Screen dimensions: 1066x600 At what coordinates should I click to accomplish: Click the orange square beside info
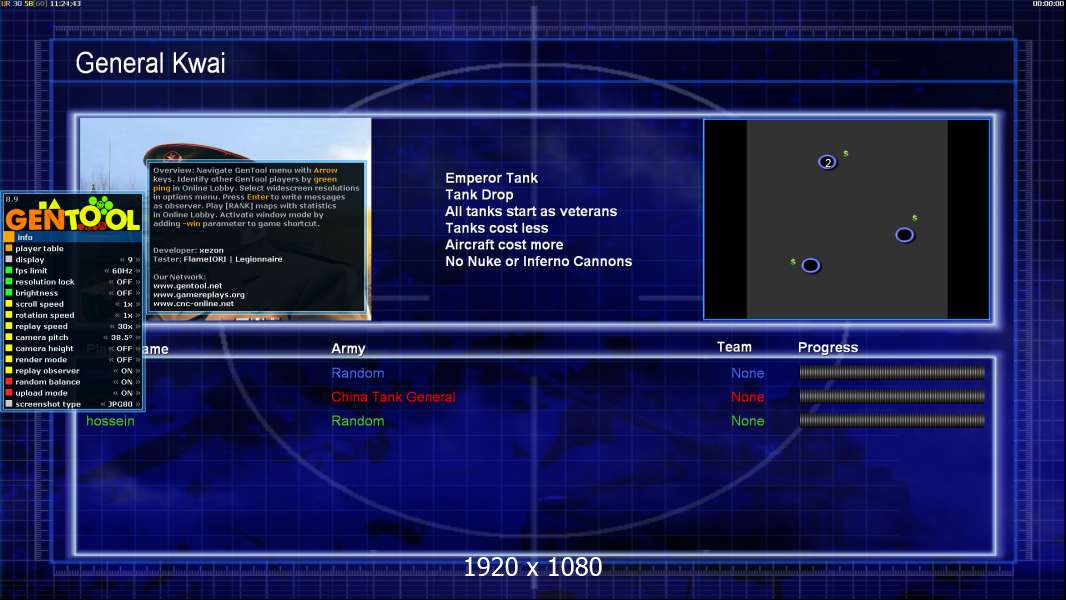pos(9,237)
